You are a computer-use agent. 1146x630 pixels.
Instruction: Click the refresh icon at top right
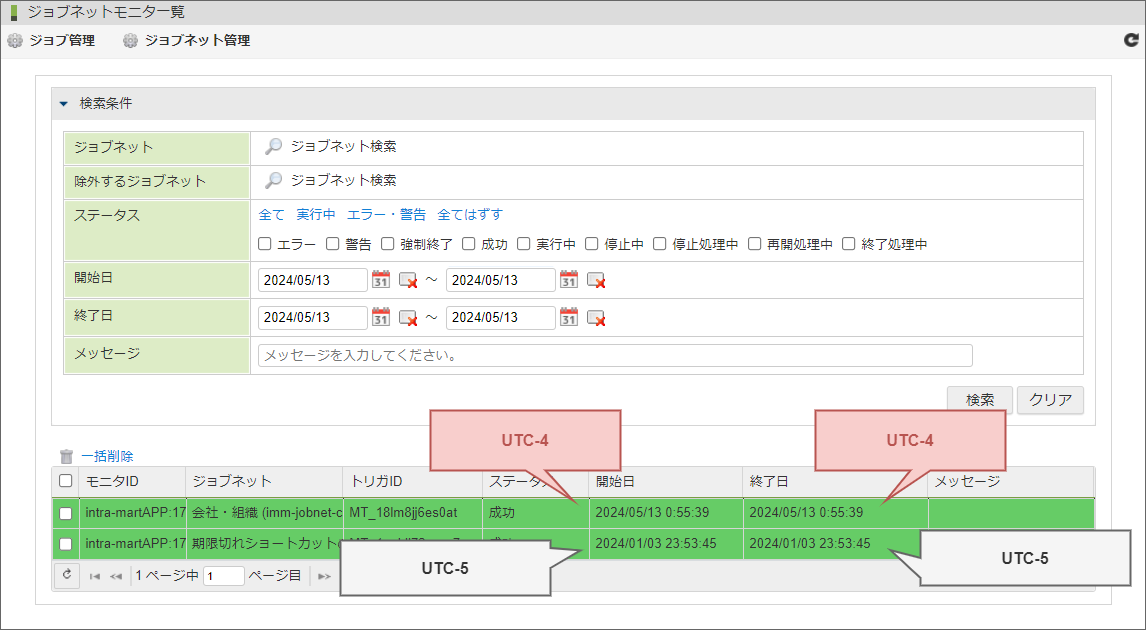pyautogui.click(x=1131, y=41)
